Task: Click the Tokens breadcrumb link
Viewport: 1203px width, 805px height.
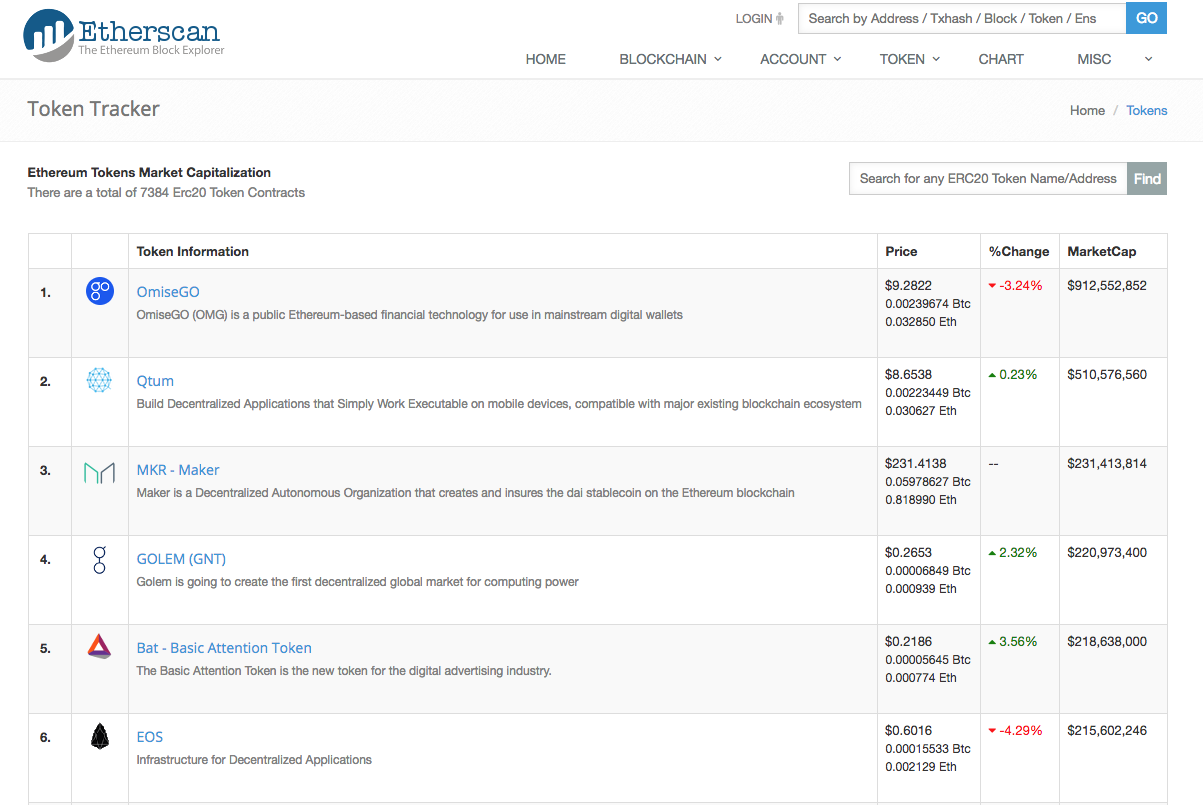Action: click(x=1147, y=110)
